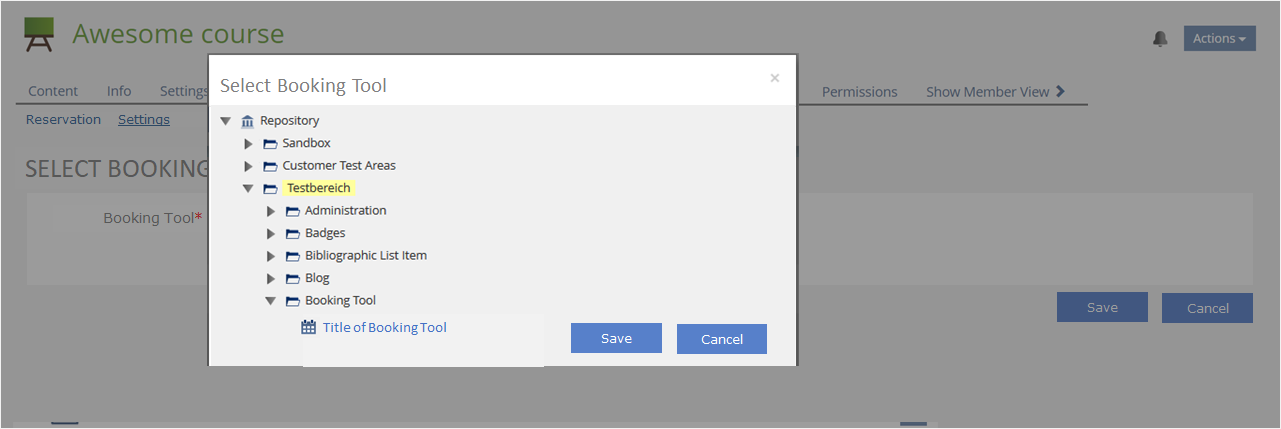Select the Bibliographic List Item node
This screenshot has height=429, width=1281.
point(365,255)
